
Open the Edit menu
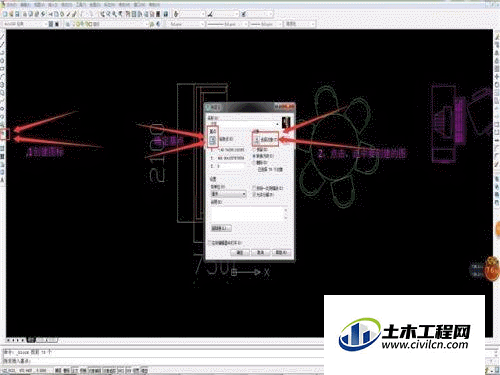pos(25,5)
